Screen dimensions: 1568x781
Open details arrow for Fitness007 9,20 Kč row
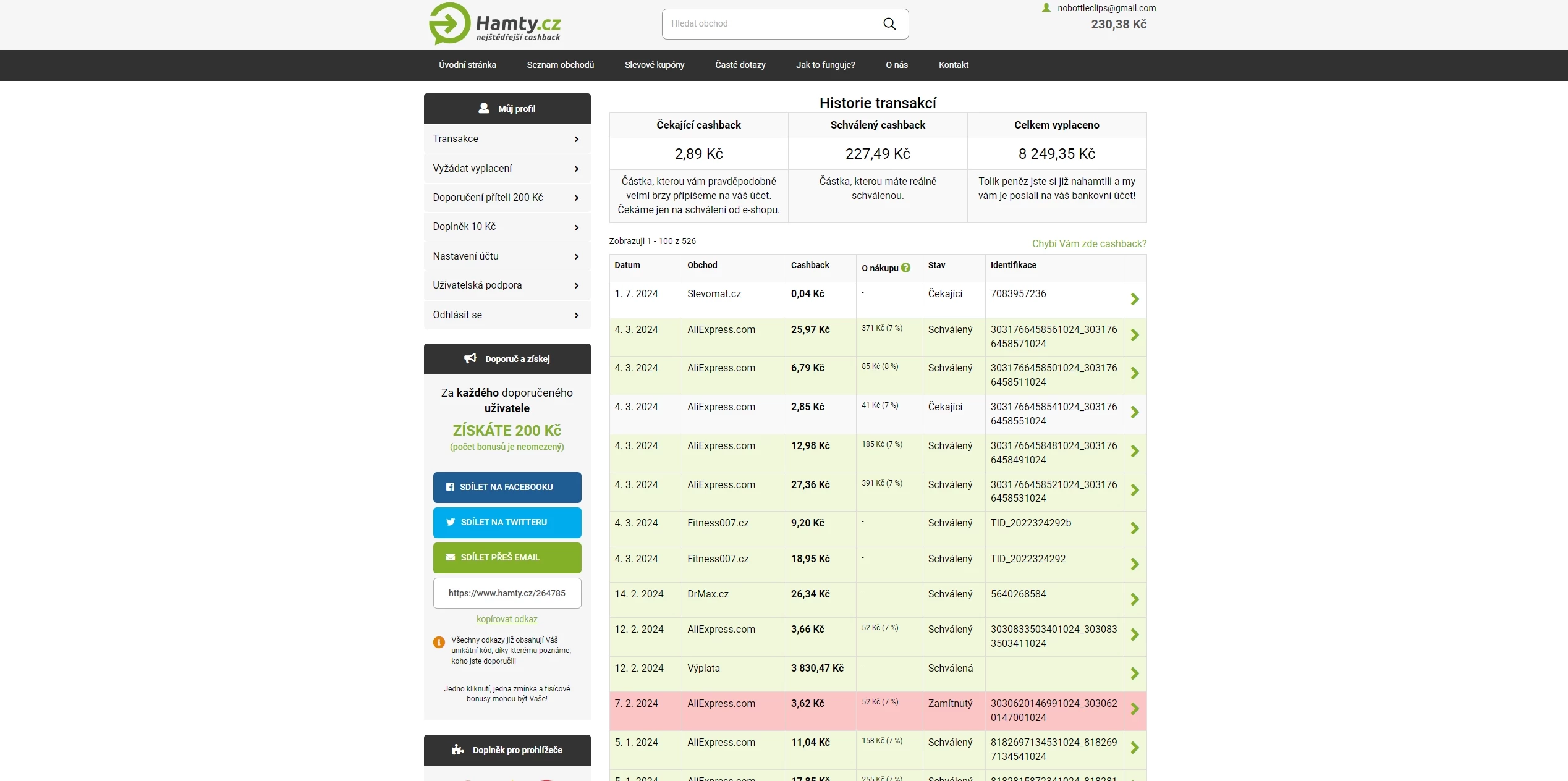pyautogui.click(x=1135, y=528)
